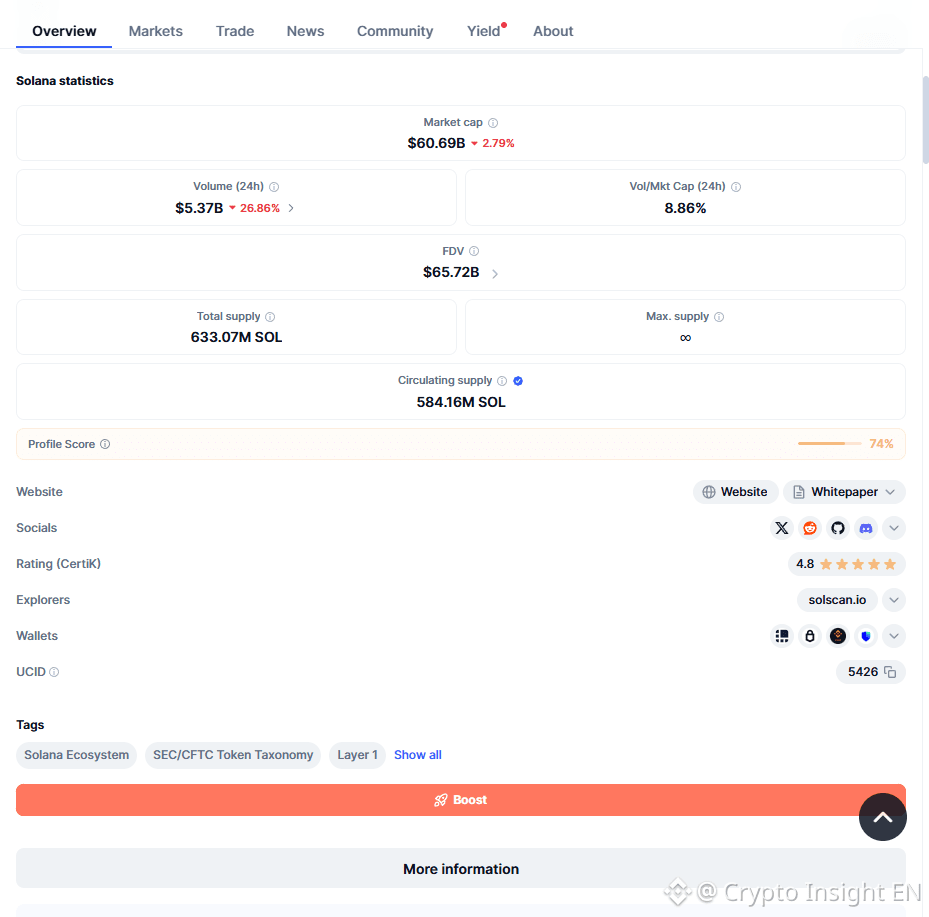Image resolution: width=929 pixels, height=917 pixels.
Task: Click the Volume (24h) info icon
Action: (274, 187)
